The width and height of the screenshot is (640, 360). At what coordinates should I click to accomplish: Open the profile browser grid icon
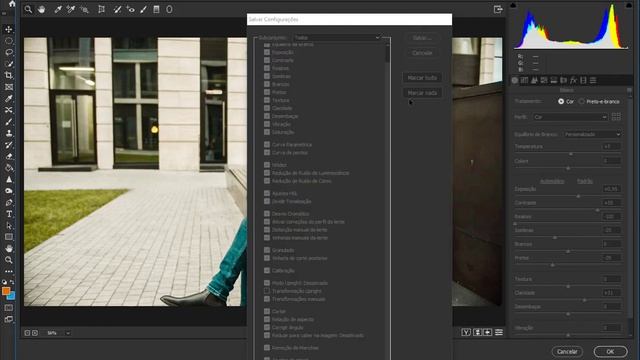[x=616, y=117]
